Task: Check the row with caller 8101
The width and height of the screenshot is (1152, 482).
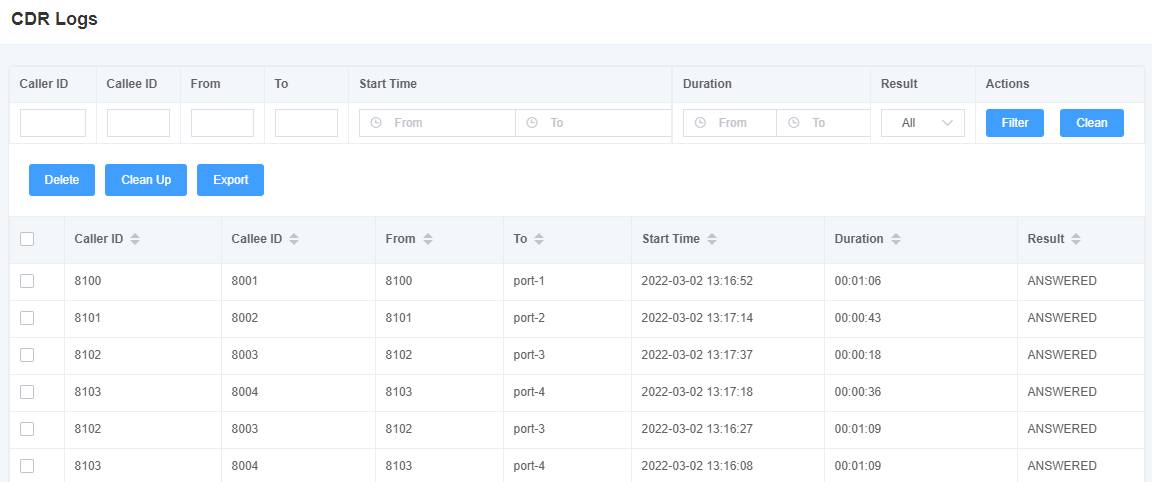Action: click(27, 317)
